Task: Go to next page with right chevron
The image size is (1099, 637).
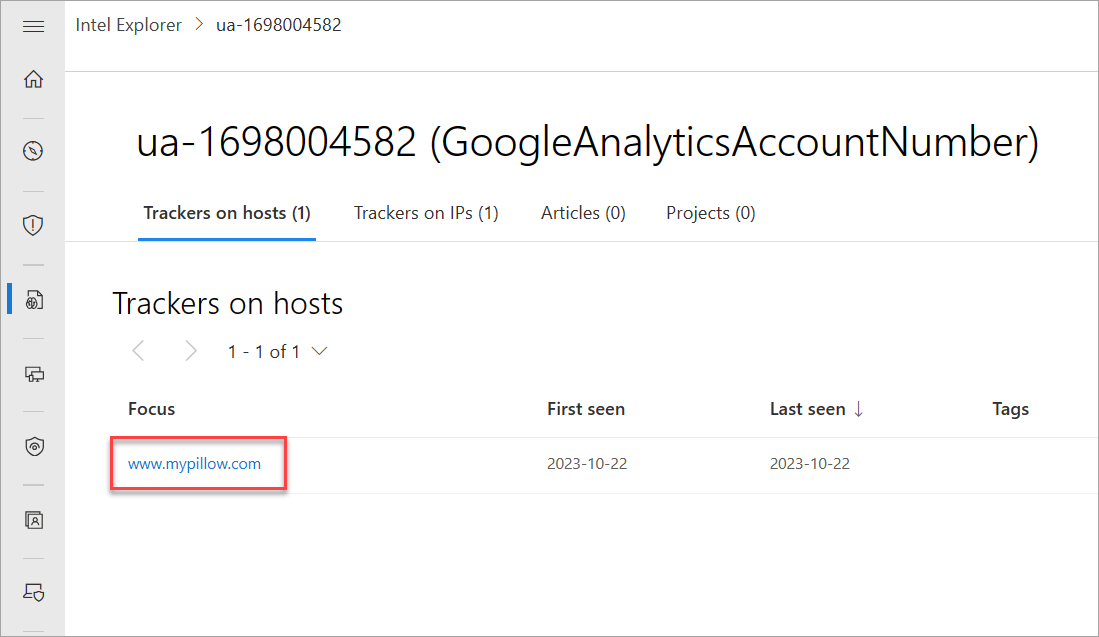Action: (x=191, y=351)
